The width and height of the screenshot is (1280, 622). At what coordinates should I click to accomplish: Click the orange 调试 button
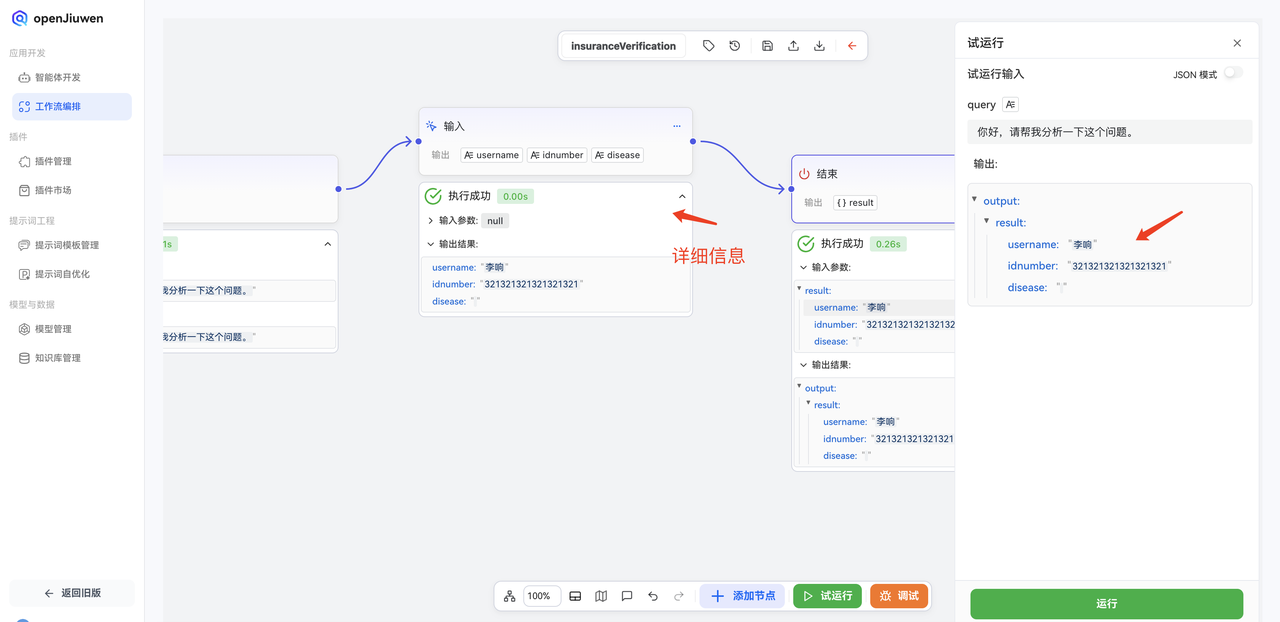pyautogui.click(x=899, y=596)
